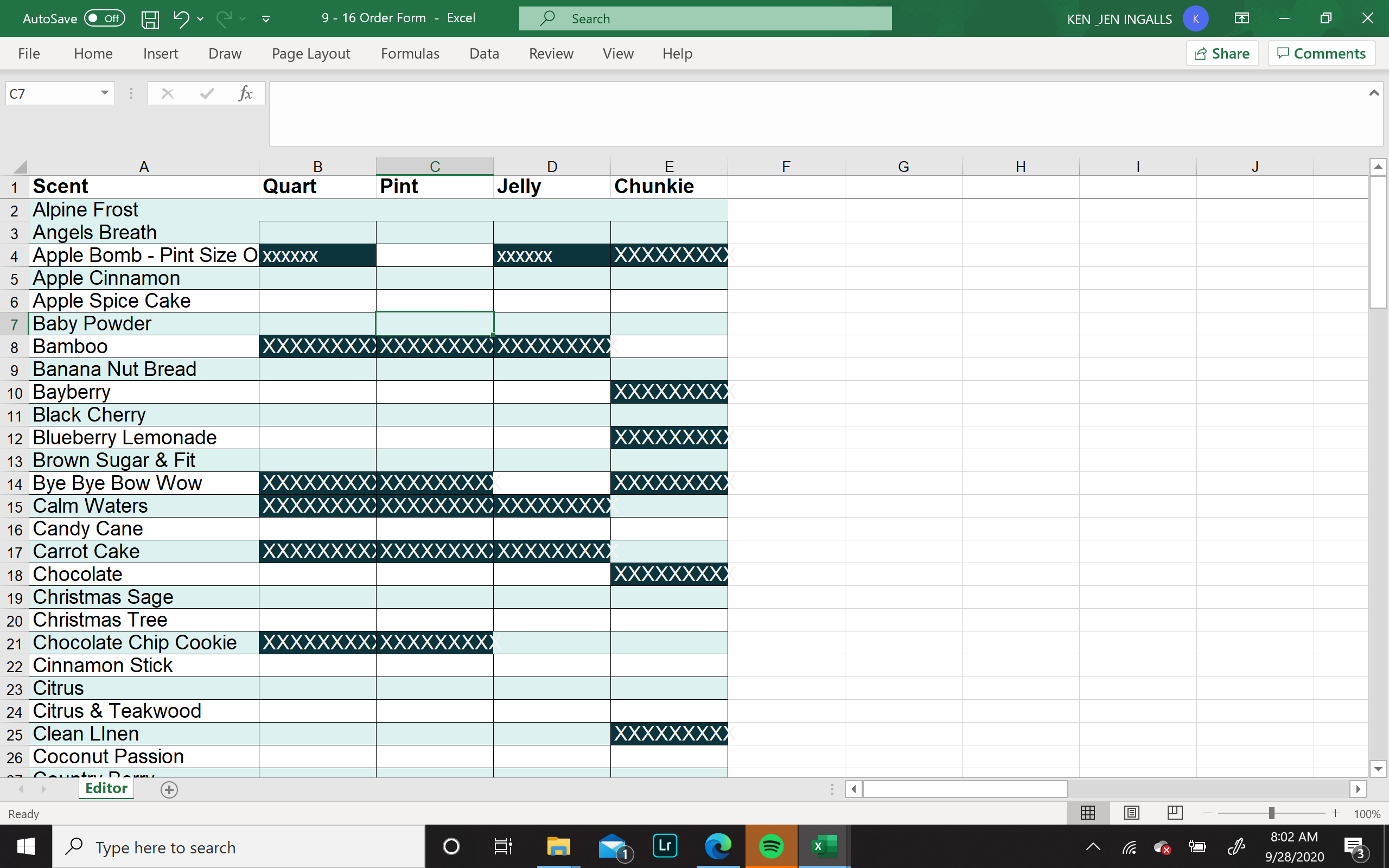Open the Undo dropdown arrow
This screenshot has height=868, width=1389.
(200, 18)
